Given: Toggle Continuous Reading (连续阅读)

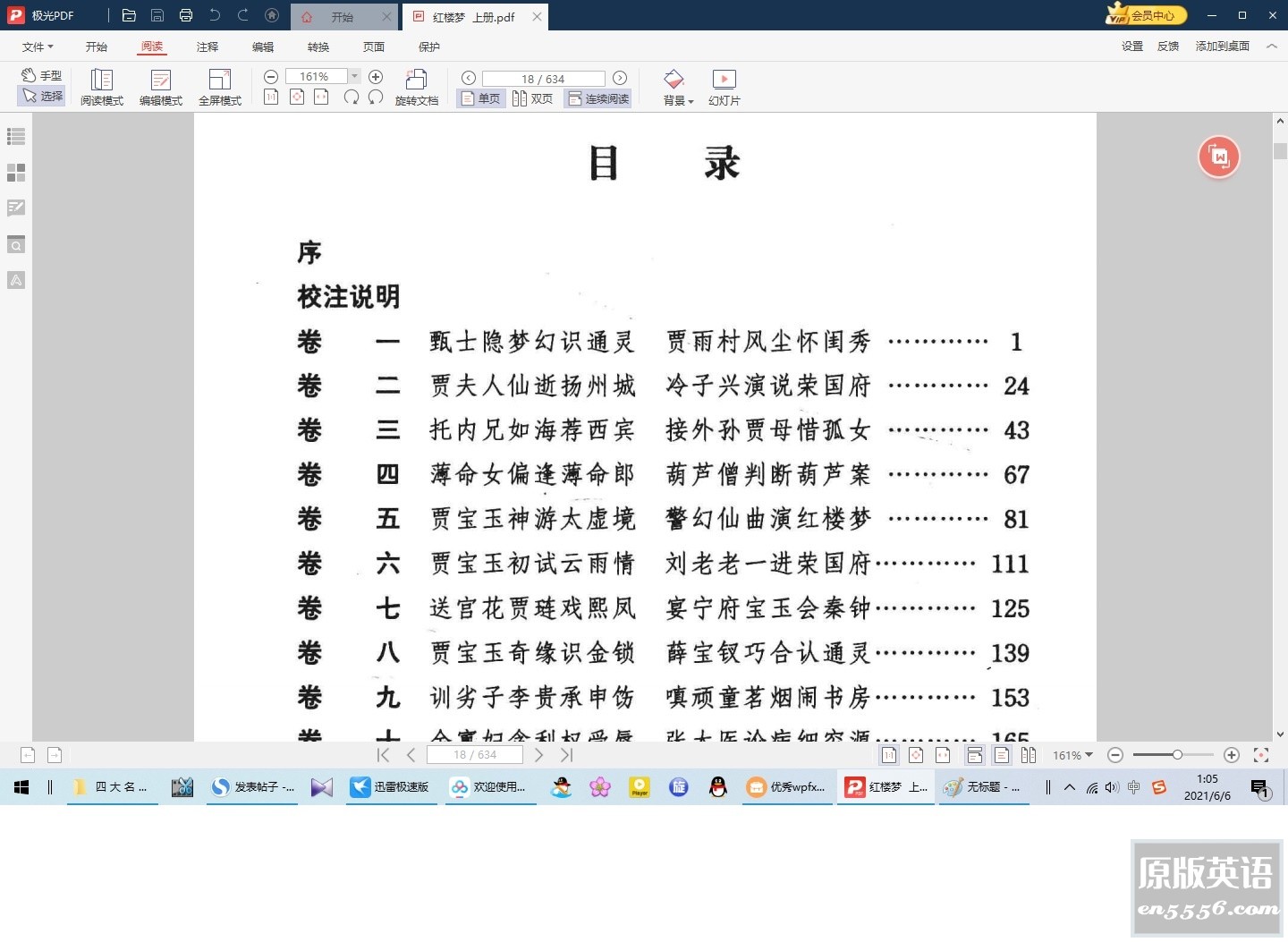Looking at the screenshot, I should click(598, 98).
